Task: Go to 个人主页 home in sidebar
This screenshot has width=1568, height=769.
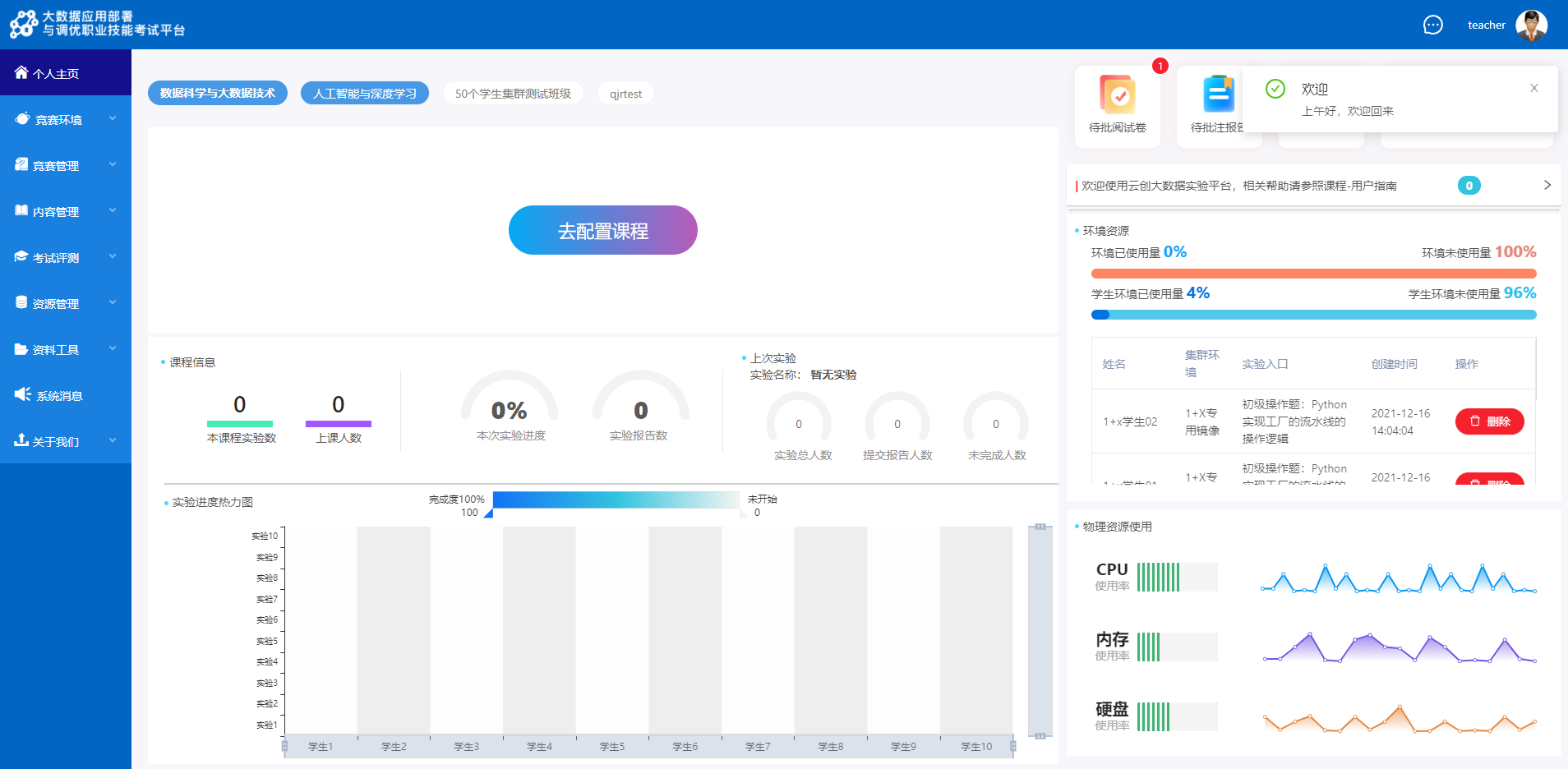Action: tap(56, 73)
